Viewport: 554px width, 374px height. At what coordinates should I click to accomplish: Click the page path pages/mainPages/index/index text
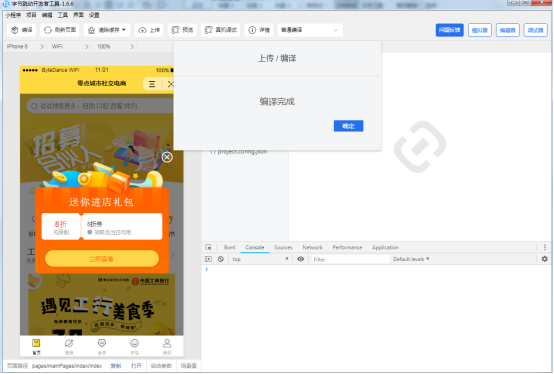pyautogui.click(x=67, y=366)
